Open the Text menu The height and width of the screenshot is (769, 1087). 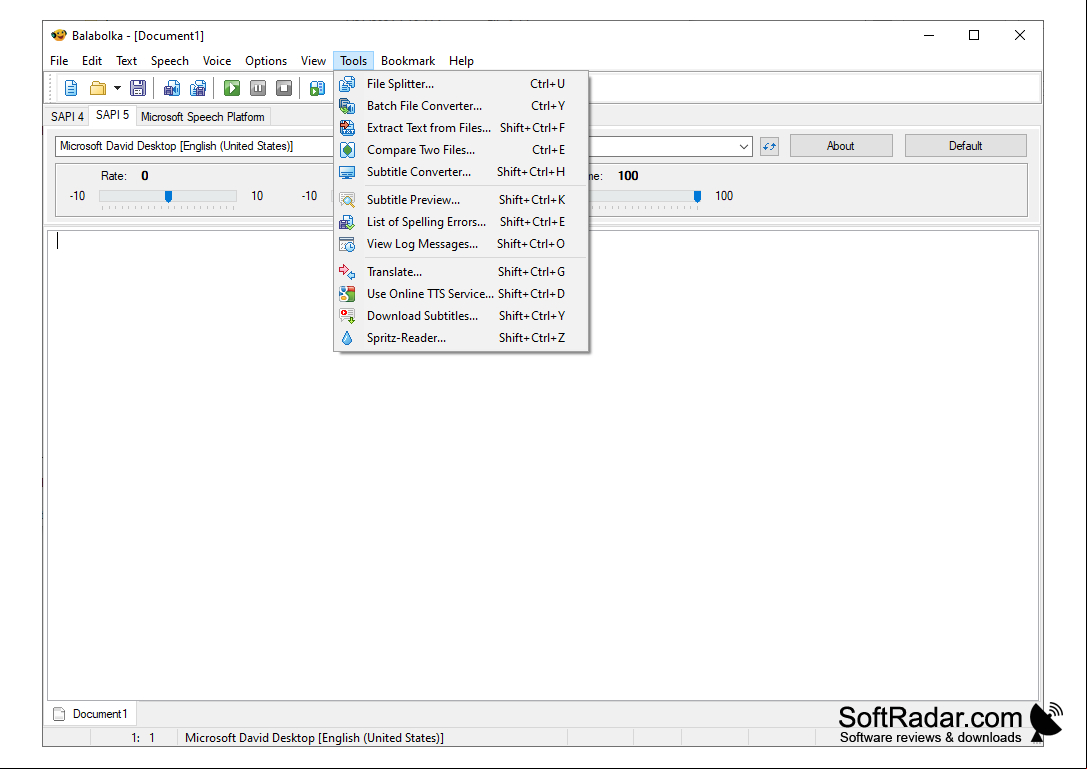[x=126, y=61]
